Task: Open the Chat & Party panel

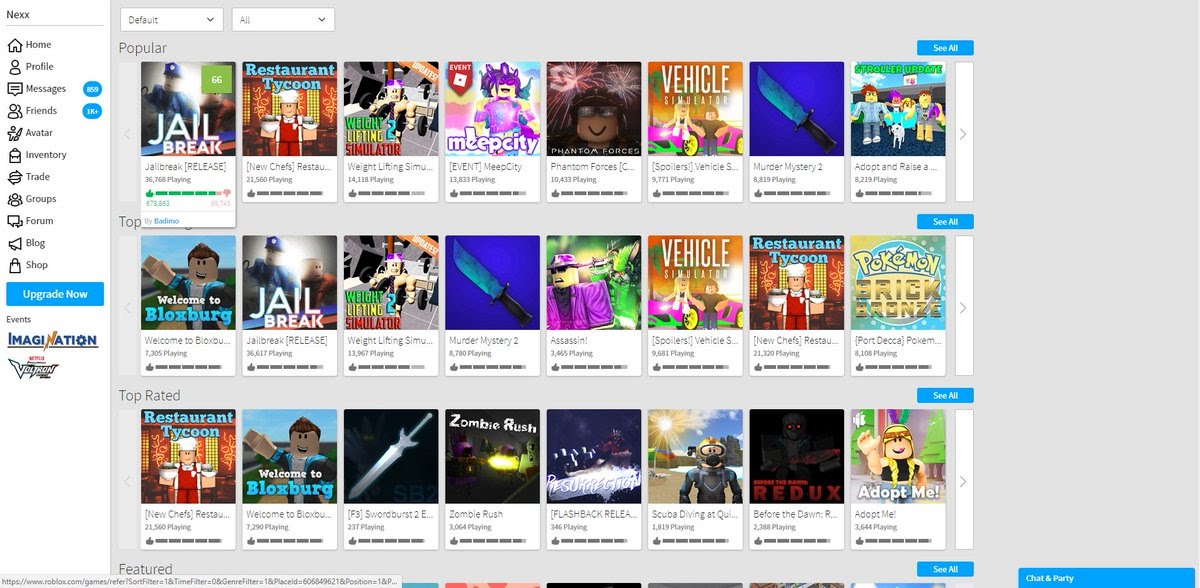Action: click(1108, 578)
